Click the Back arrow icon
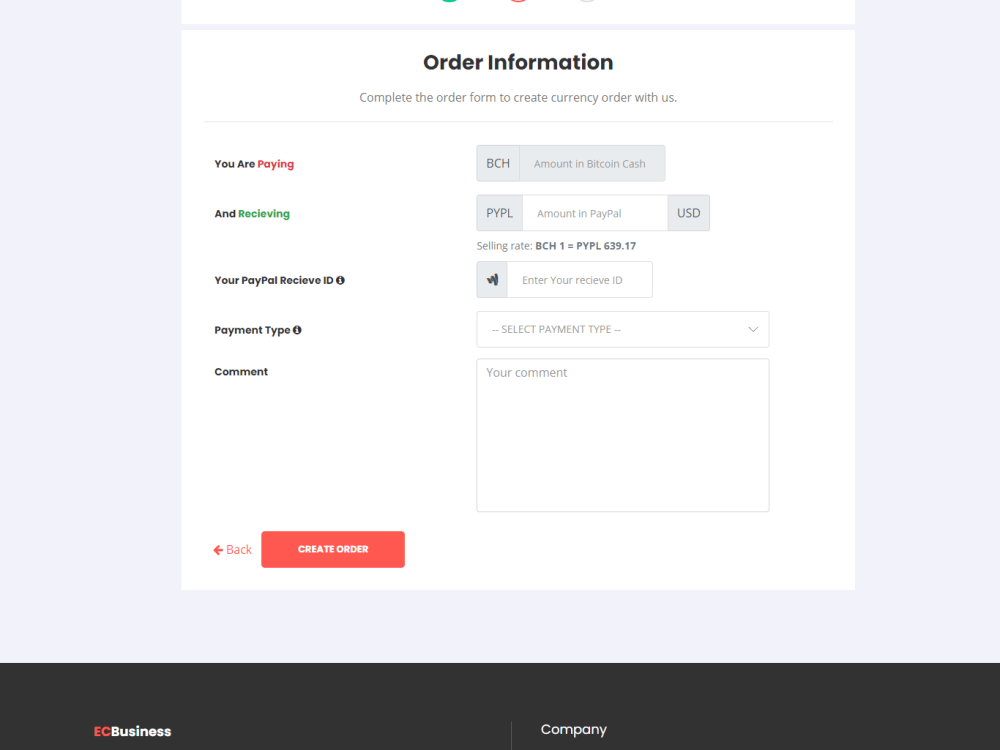Viewport: 1000px width, 750px height. pyautogui.click(x=218, y=550)
